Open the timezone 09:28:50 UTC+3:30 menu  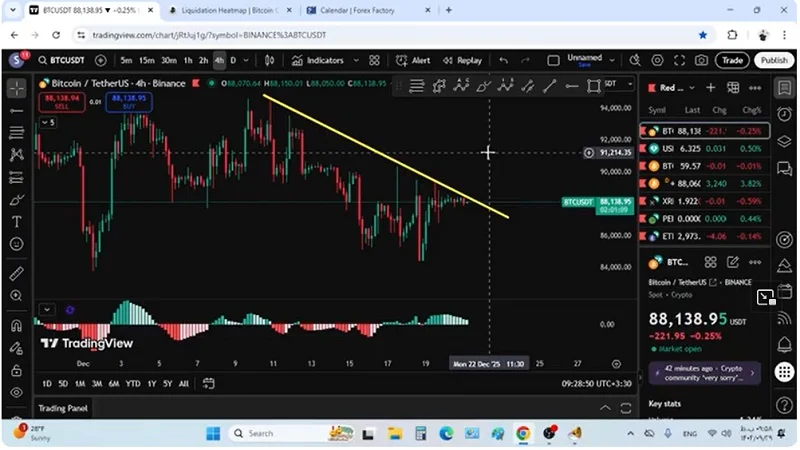click(596, 384)
